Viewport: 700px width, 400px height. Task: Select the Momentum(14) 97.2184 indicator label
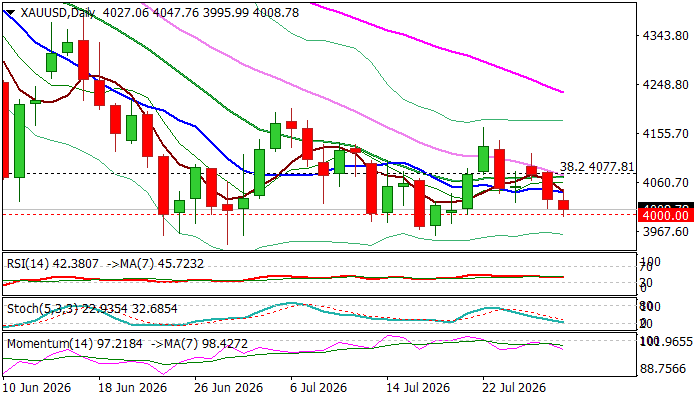pyautogui.click(x=75, y=344)
